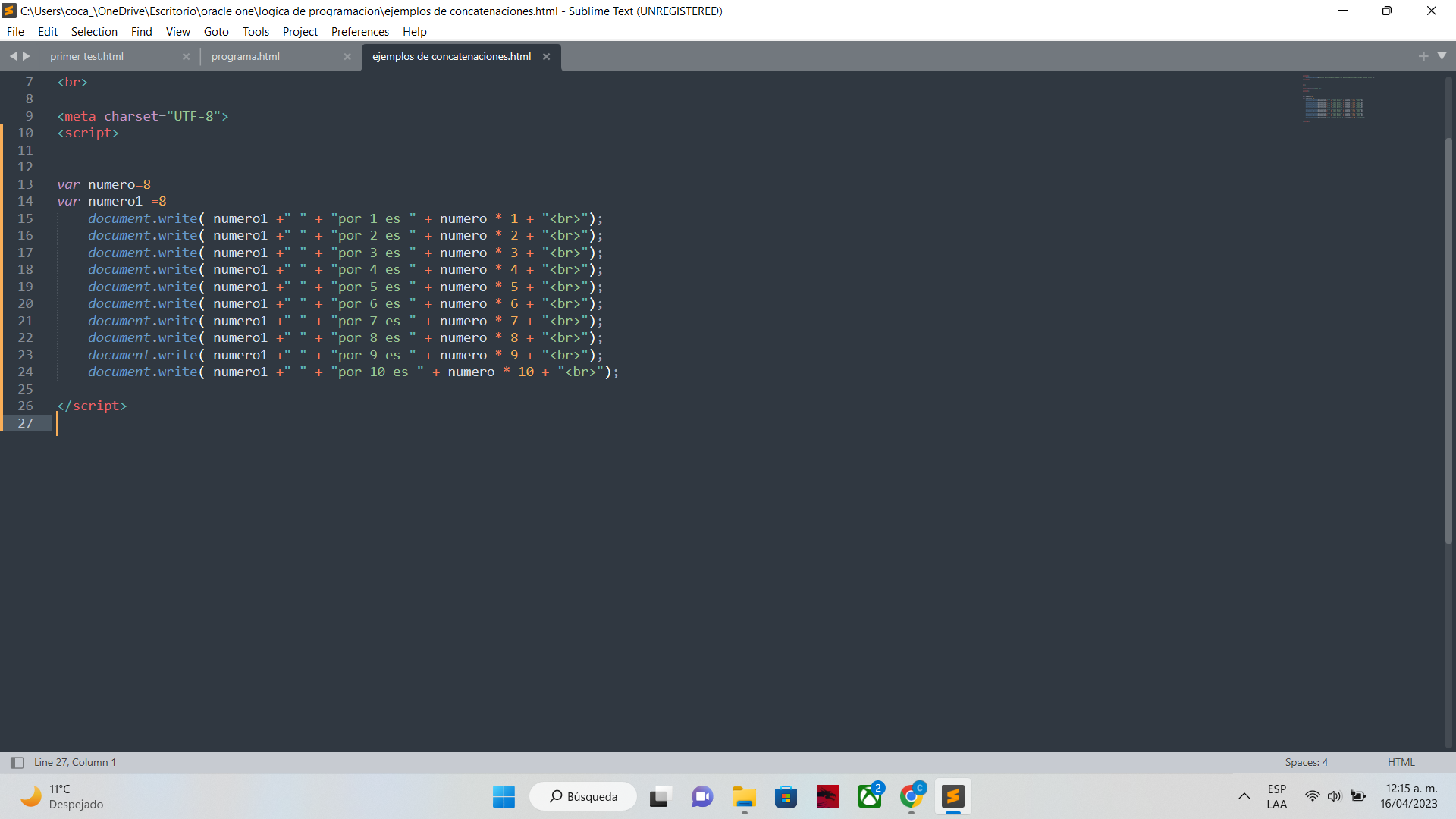Open the Selection menu
This screenshot has height=819, width=1456.
point(94,31)
